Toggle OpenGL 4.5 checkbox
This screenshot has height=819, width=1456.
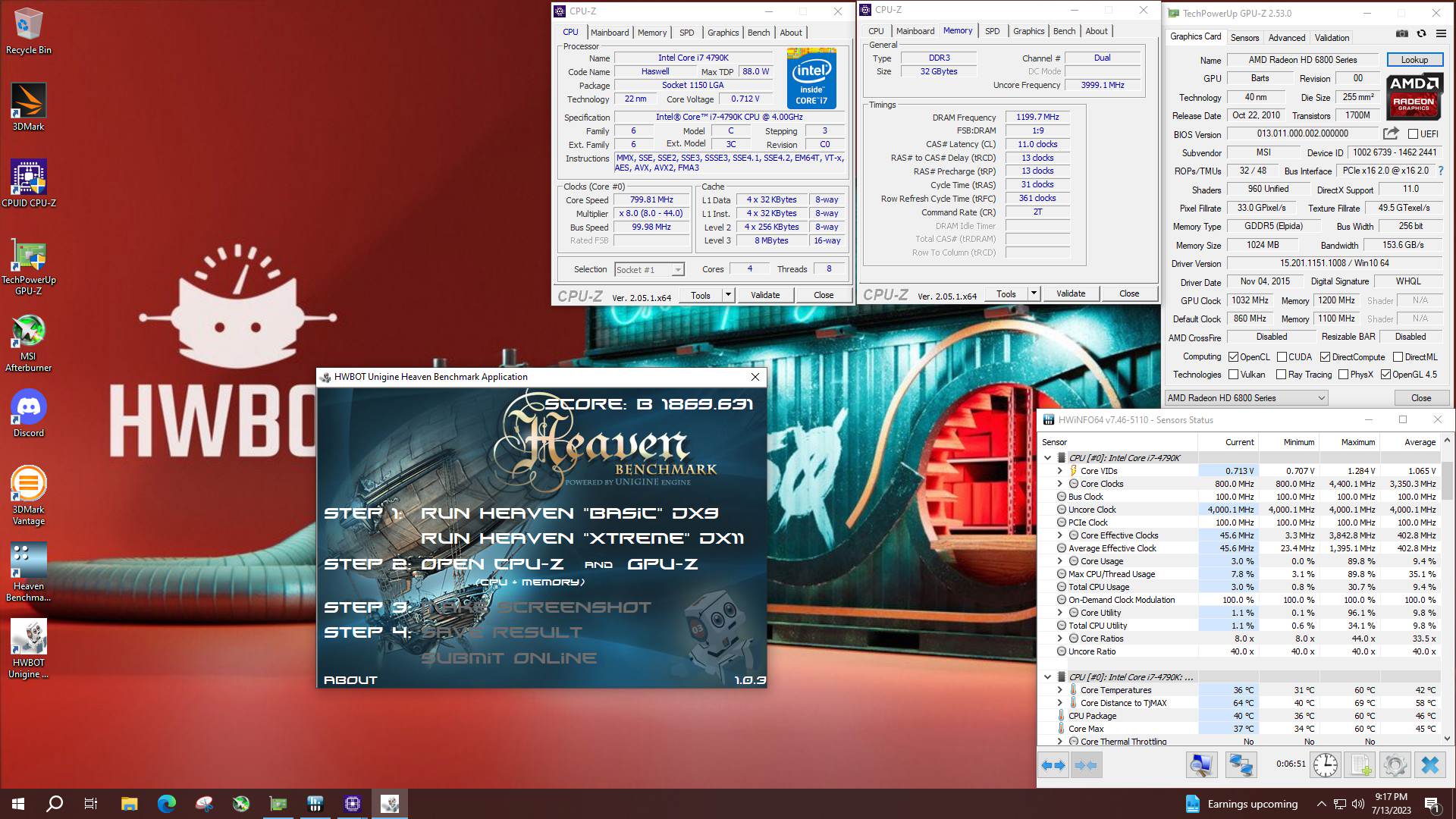(1385, 375)
